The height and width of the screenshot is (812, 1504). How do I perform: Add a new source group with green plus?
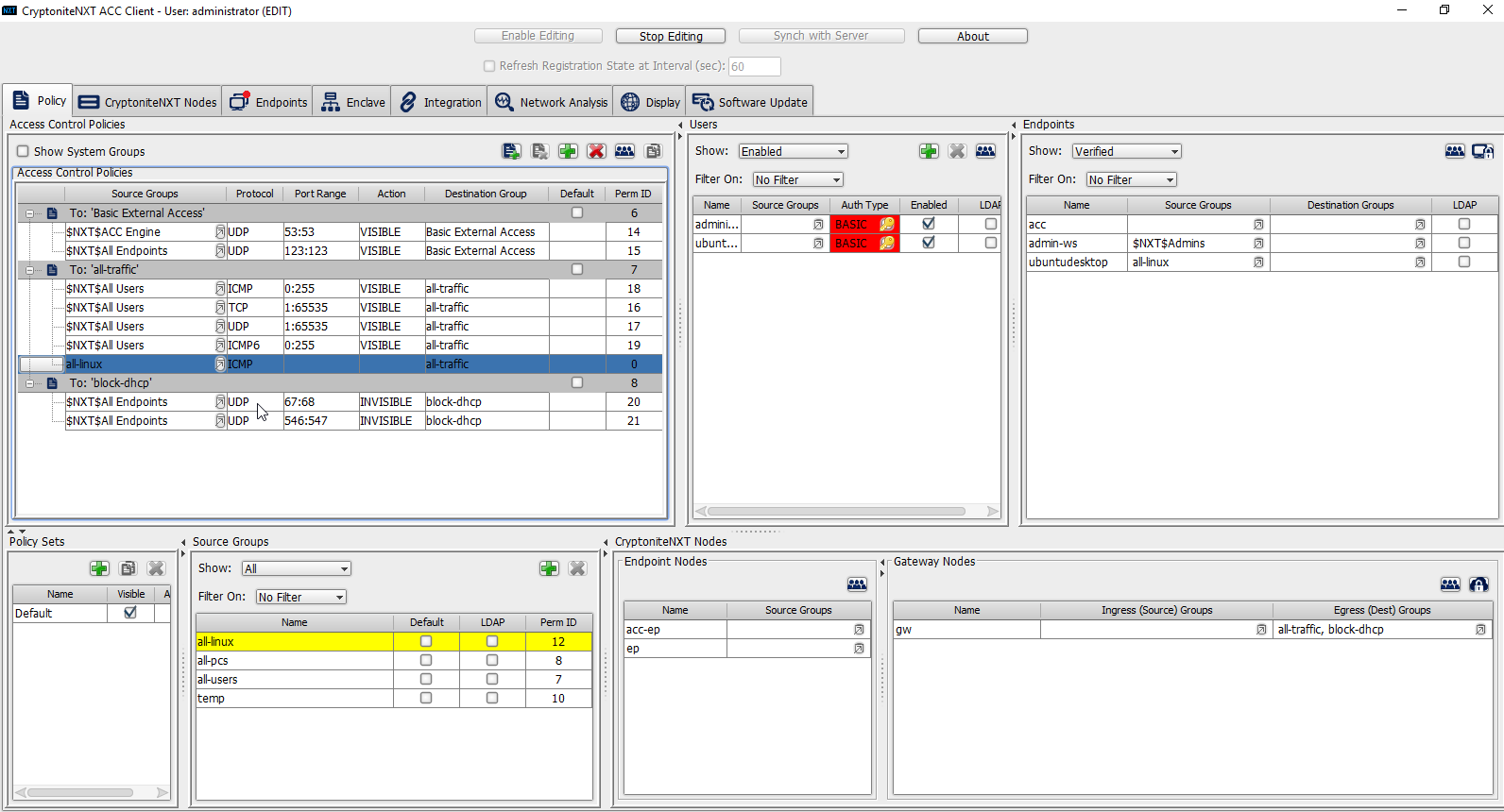pyautogui.click(x=549, y=568)
